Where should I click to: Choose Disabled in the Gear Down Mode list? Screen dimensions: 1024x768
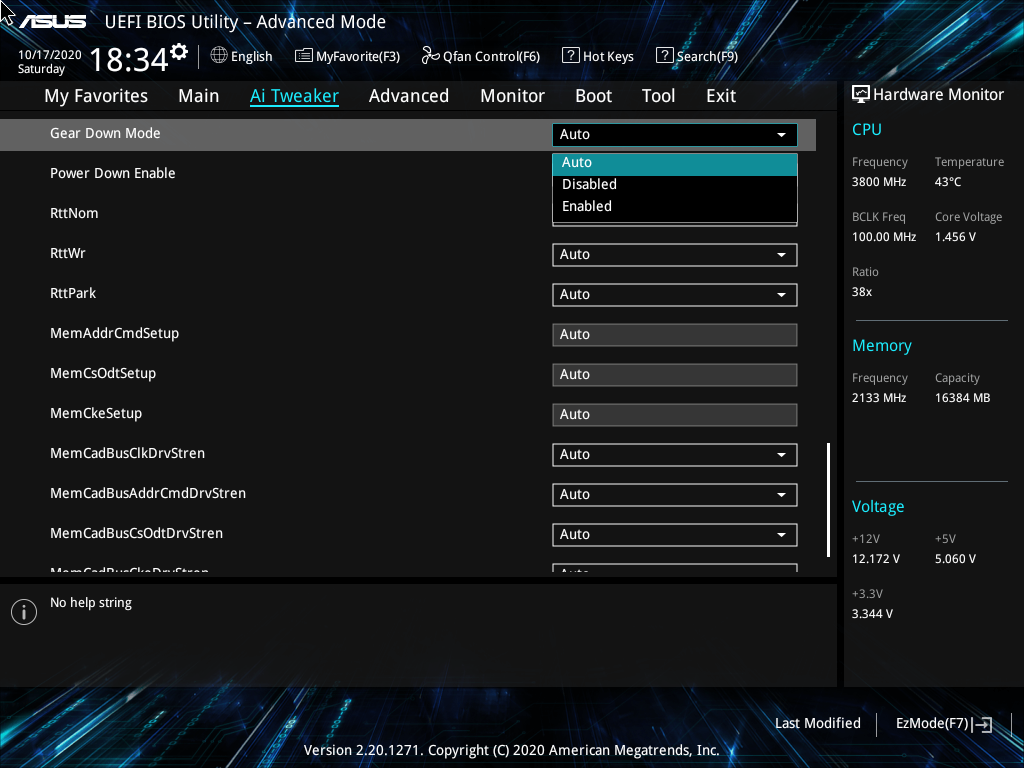[x=675, y=184]
